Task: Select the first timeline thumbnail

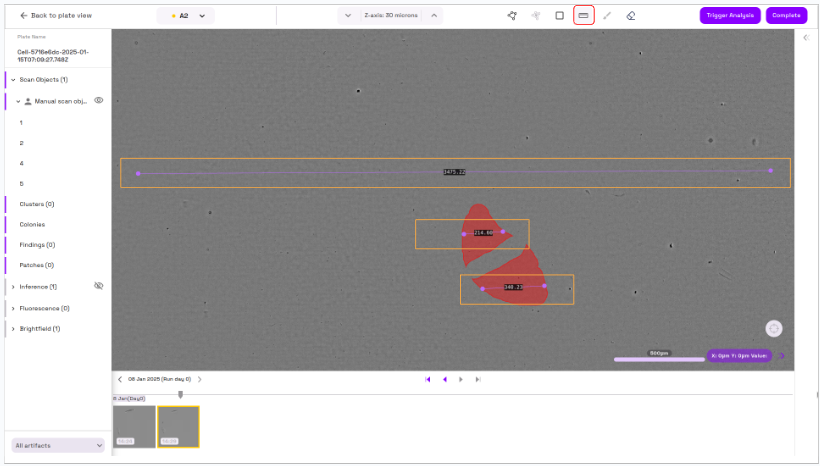Action: click(134, 426)
